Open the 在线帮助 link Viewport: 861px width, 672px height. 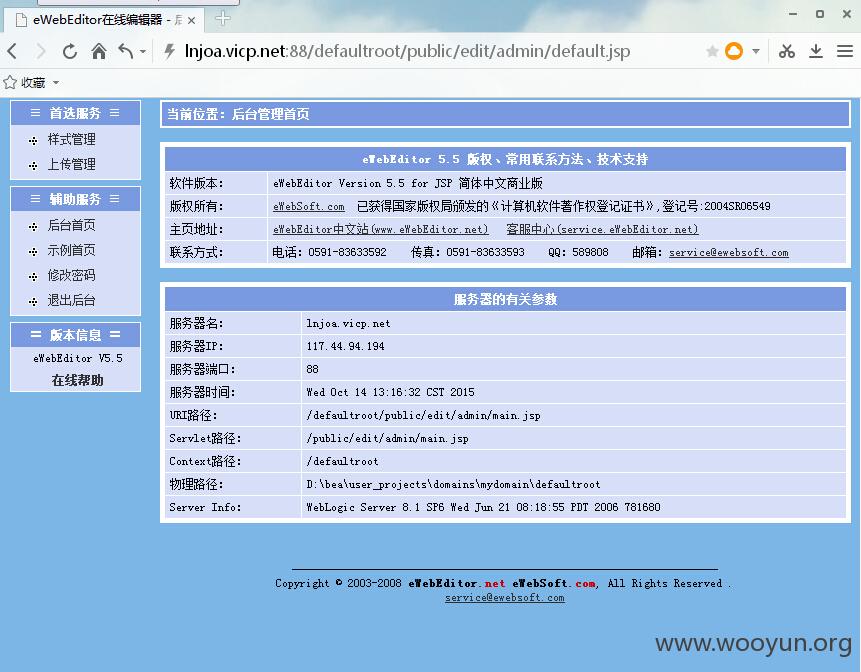77,380
